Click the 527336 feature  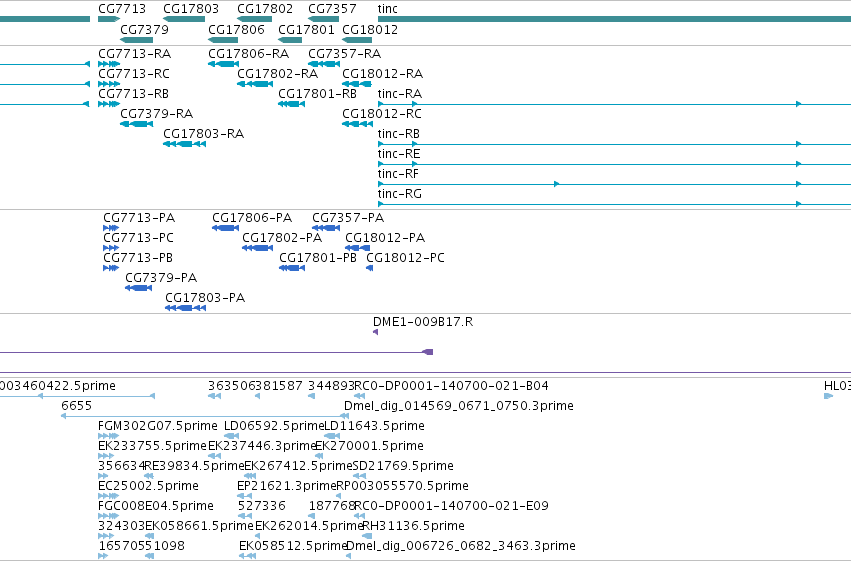pos(262,507)
